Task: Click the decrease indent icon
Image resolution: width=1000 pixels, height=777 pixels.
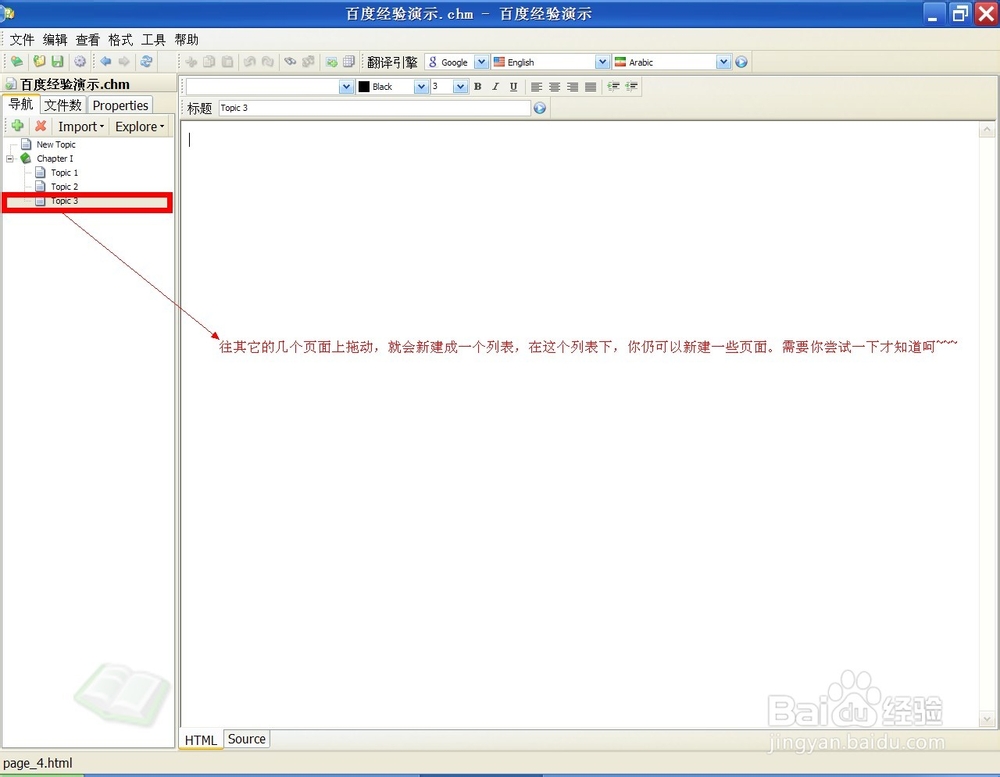Action: pos(614,87)
